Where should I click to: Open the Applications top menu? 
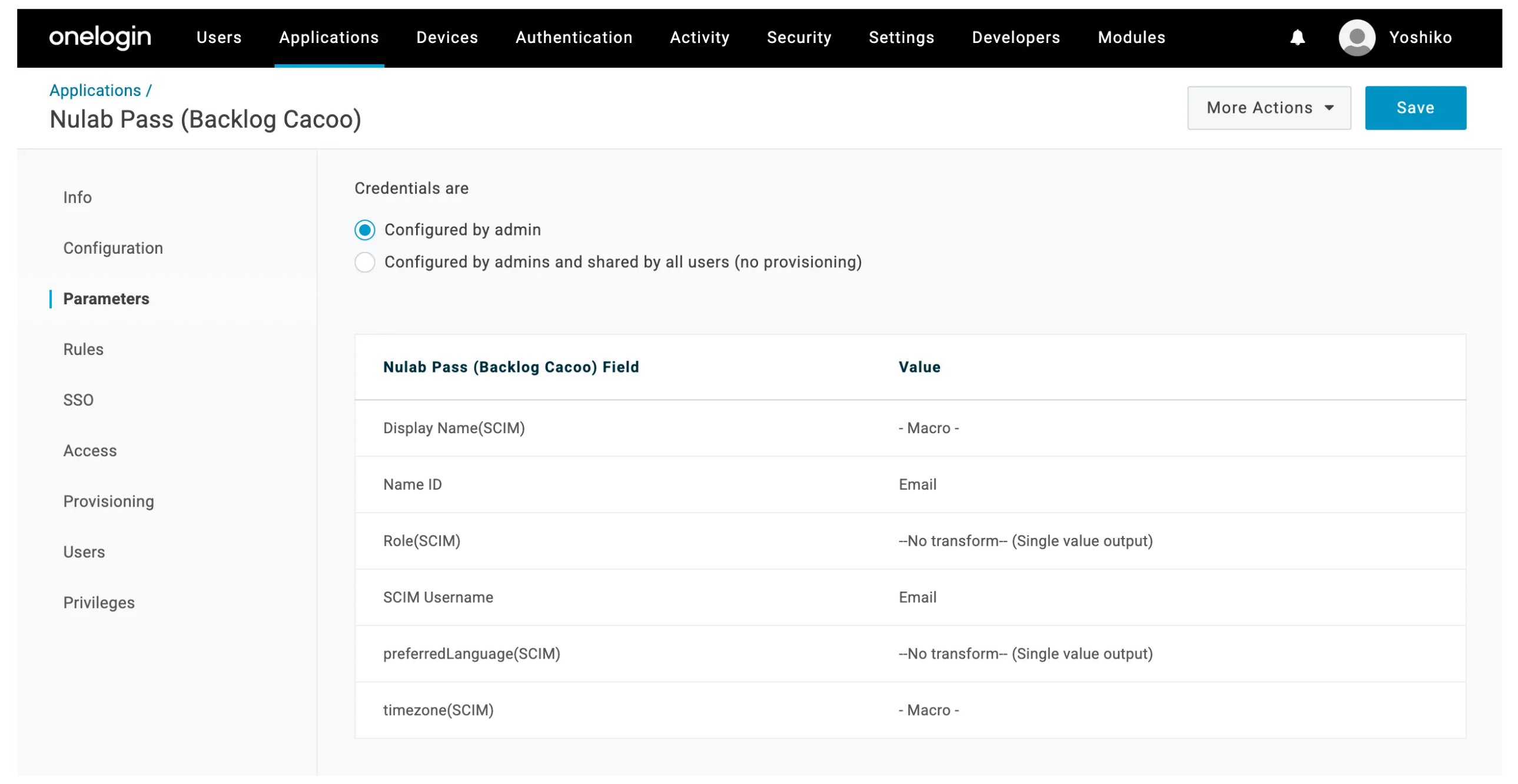pos(329,38)
